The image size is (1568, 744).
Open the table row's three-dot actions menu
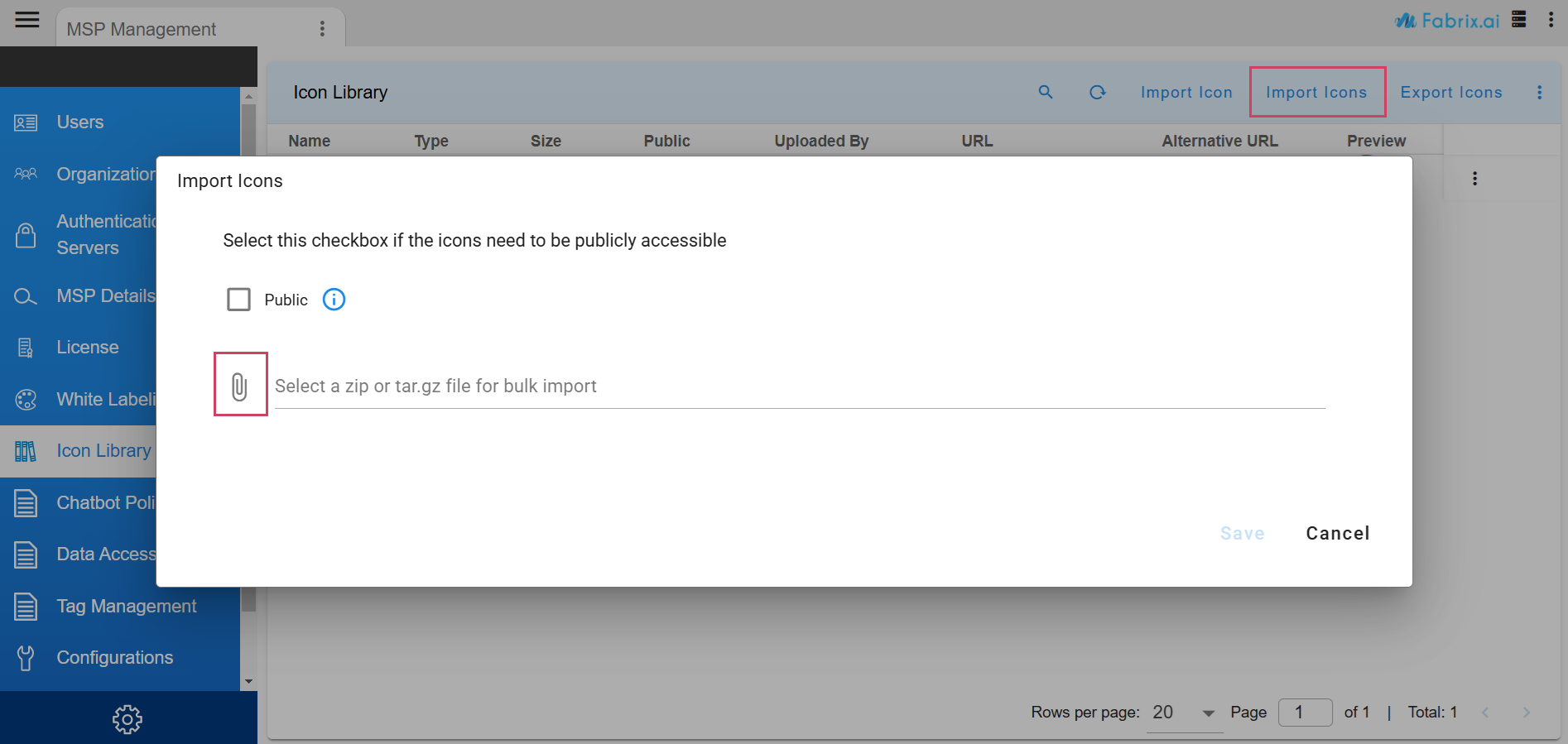point(1474,179)
